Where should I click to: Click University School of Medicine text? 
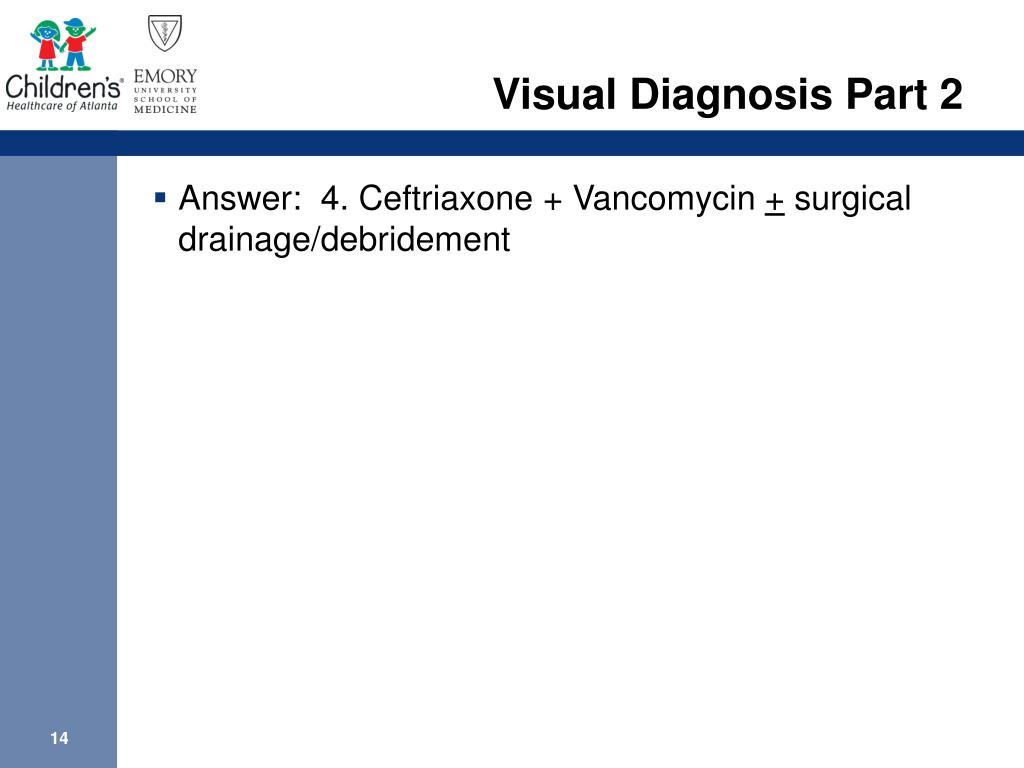click(x=165, y=100)
